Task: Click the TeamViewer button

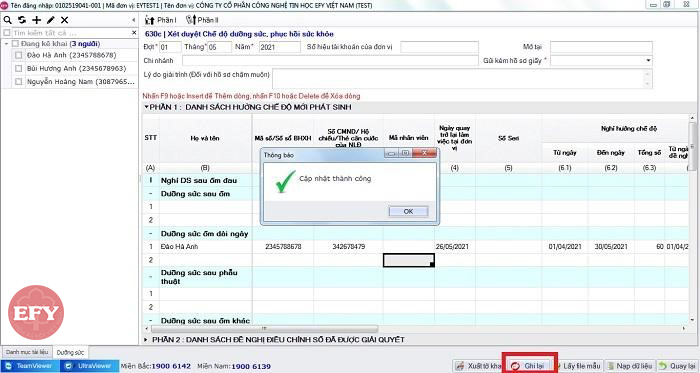Action: (29, 366)
